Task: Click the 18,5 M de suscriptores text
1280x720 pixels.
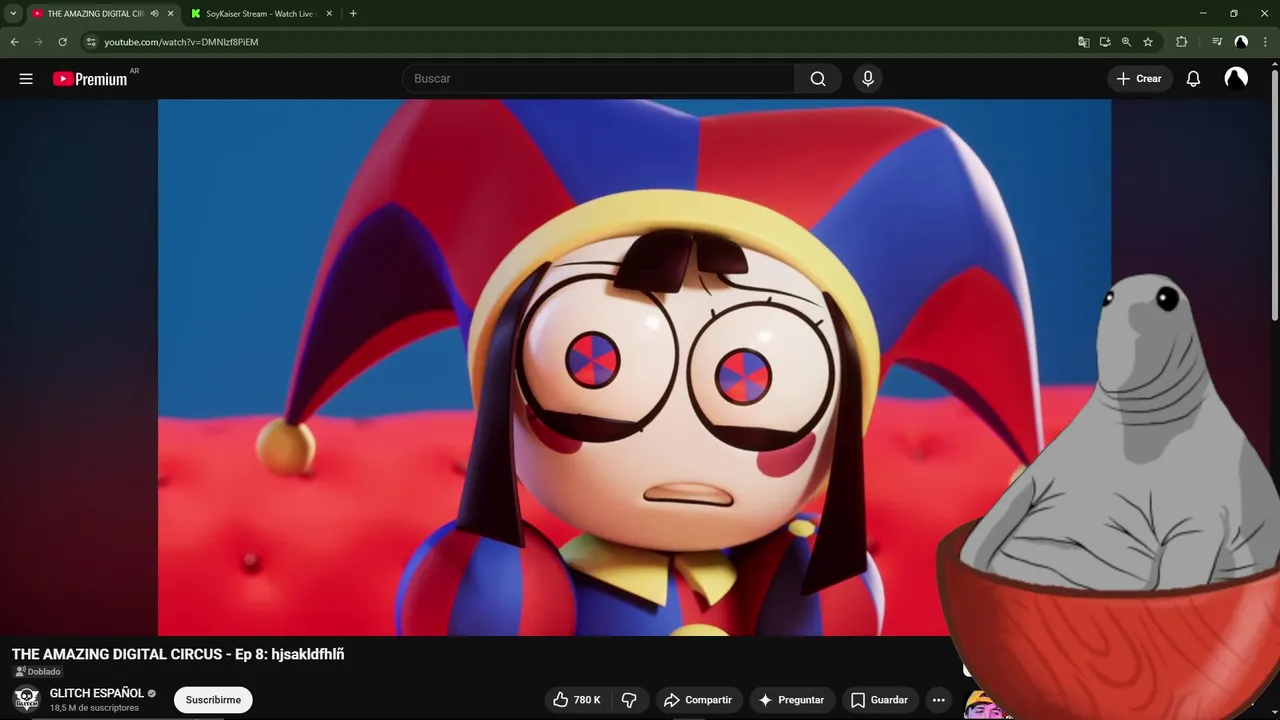Action: tap(94, 708)
